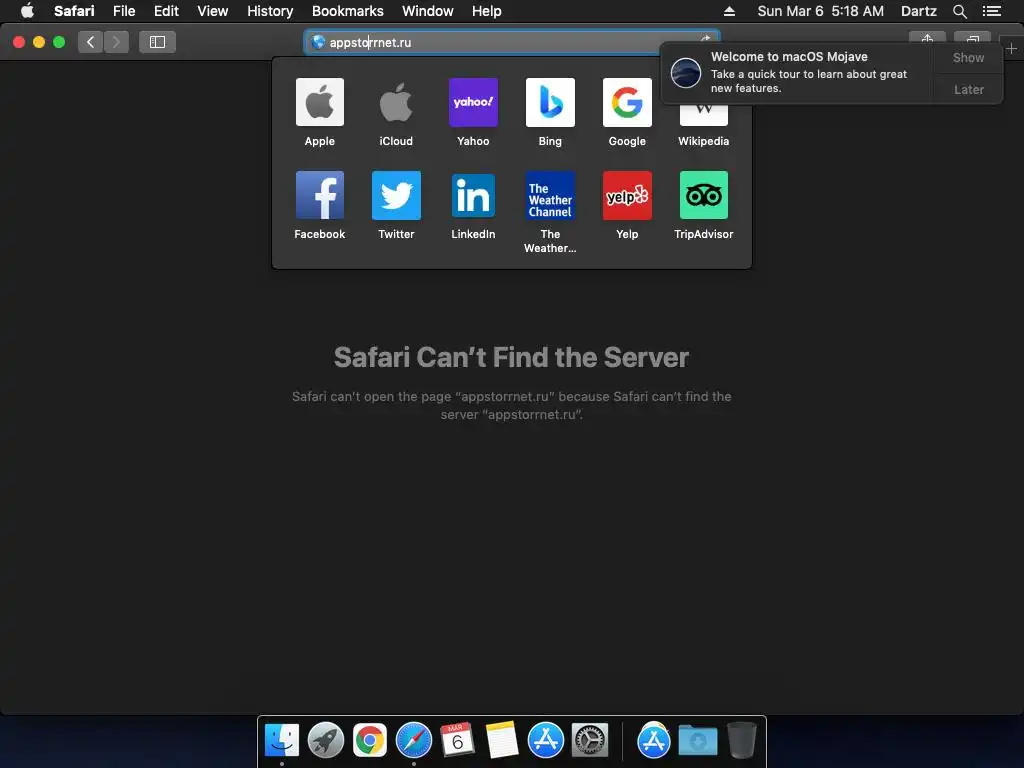Add a new tab with plus button
The image size is (1024, 768).
point(1011,48)
